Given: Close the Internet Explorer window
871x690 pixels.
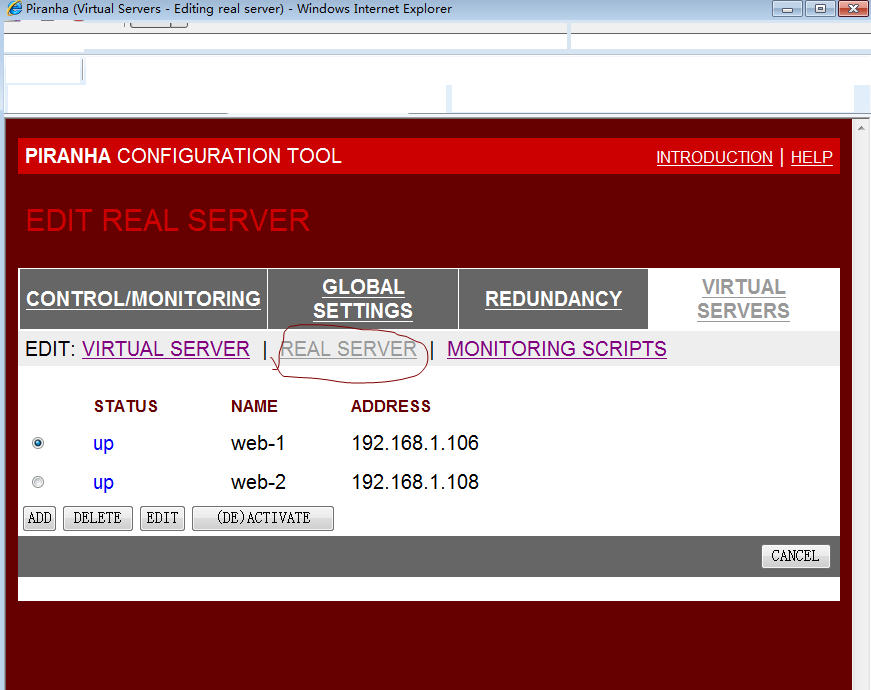Looking at the screenshot, I should 853,9.
